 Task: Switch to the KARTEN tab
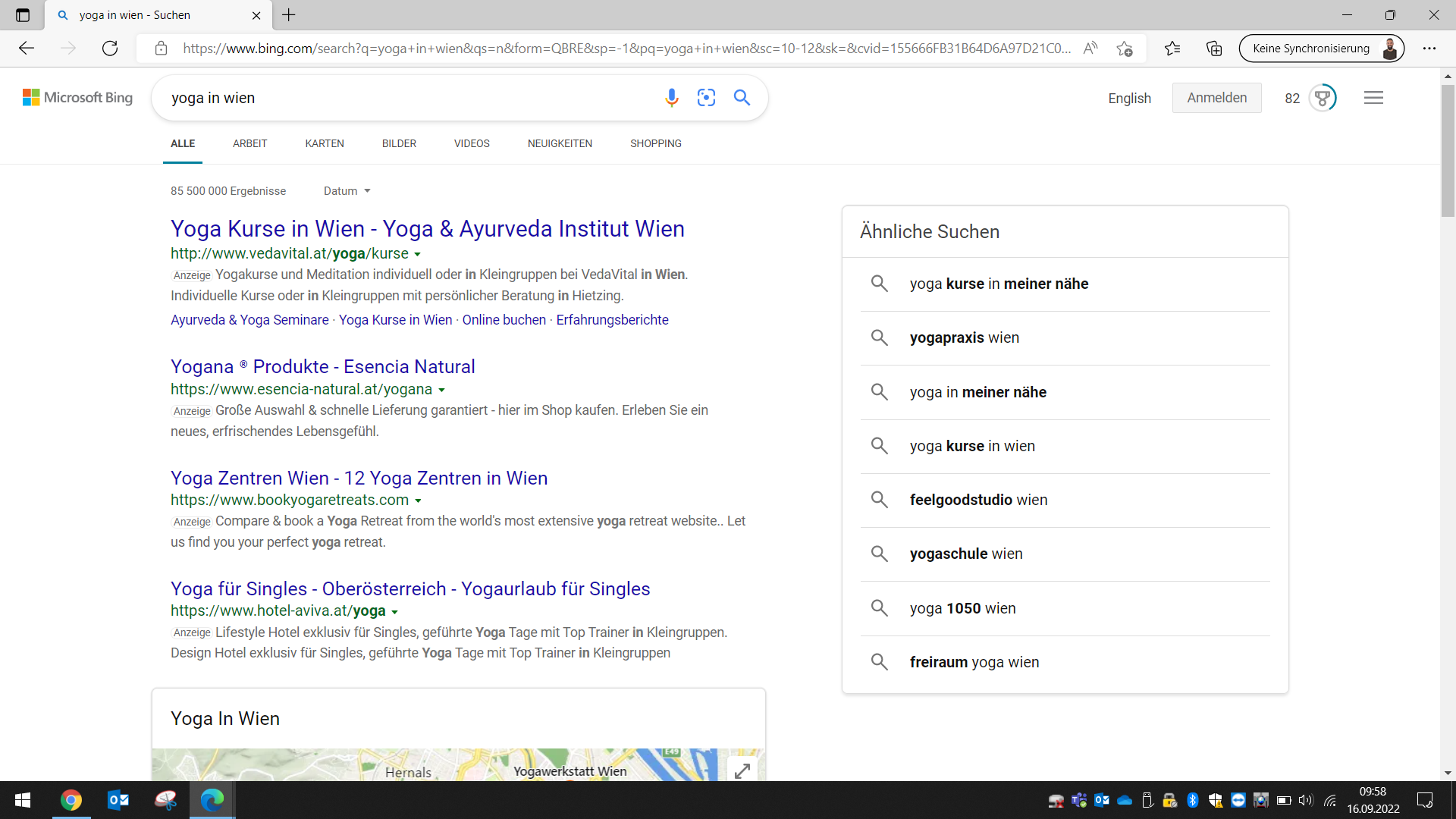tap(325, 143)
